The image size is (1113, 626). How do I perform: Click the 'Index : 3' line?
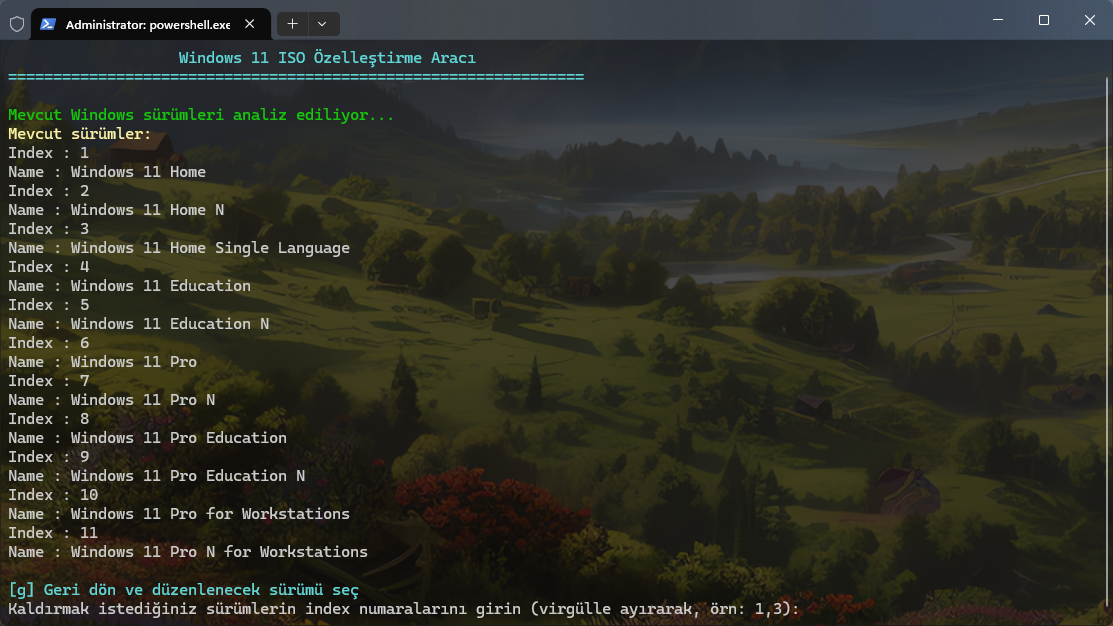click(x=48, y=229)
